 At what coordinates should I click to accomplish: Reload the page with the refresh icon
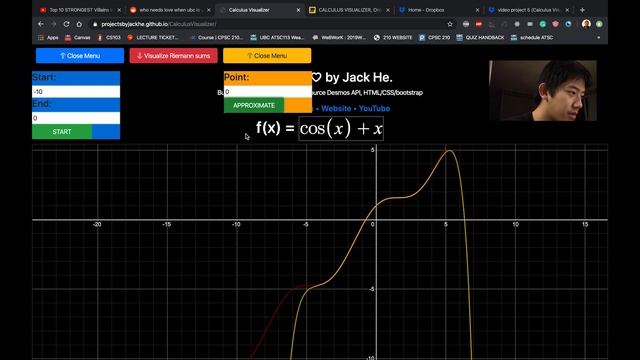66,24
